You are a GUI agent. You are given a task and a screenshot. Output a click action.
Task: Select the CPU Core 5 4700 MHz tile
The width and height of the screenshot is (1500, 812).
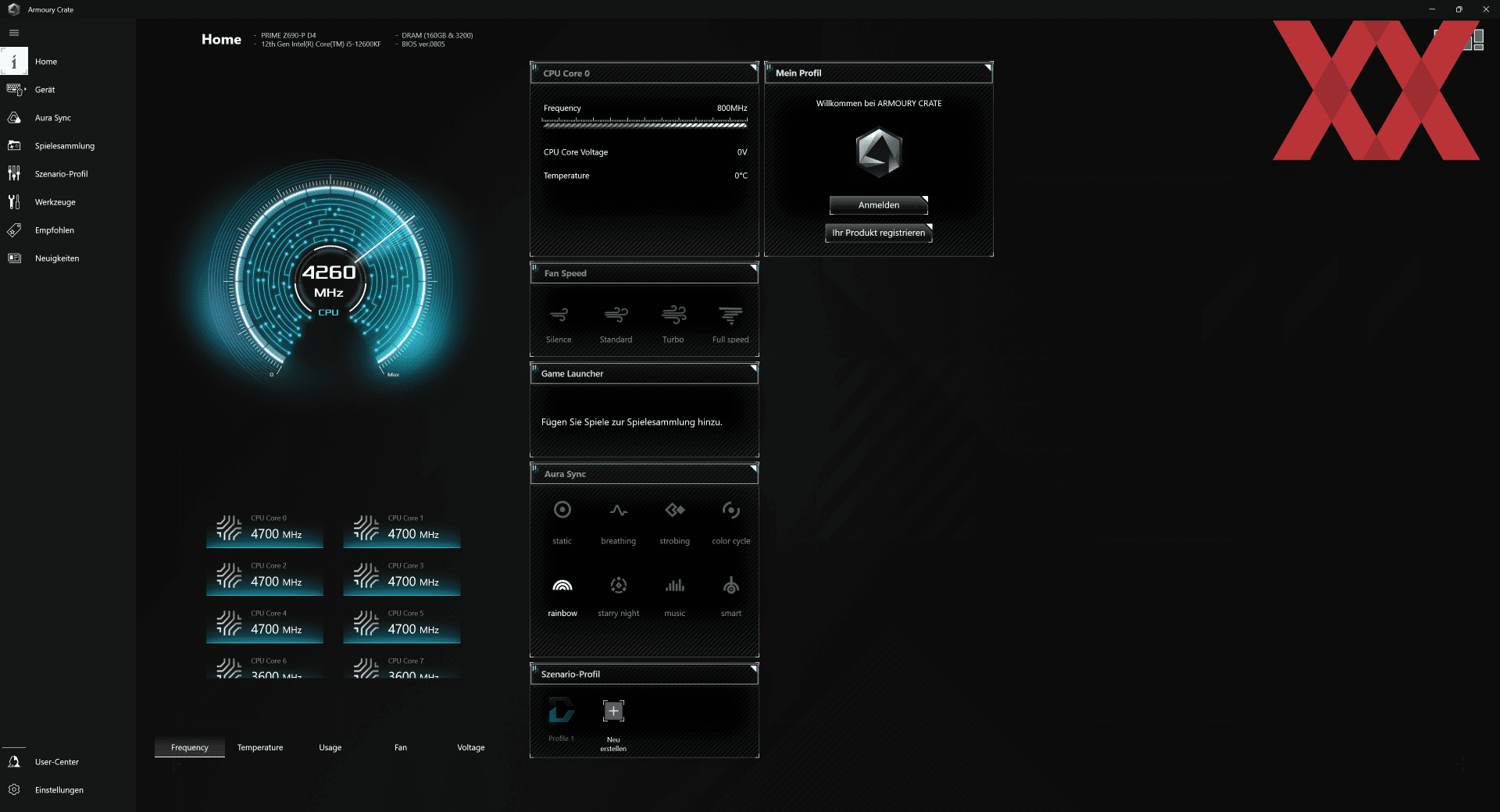[402, 625]
